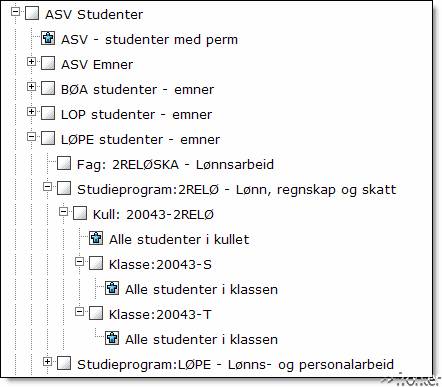This screenshot has width=442, height=387.
Task: Click the person icon under Klasse:20043-T
Action: click(112, 338)
